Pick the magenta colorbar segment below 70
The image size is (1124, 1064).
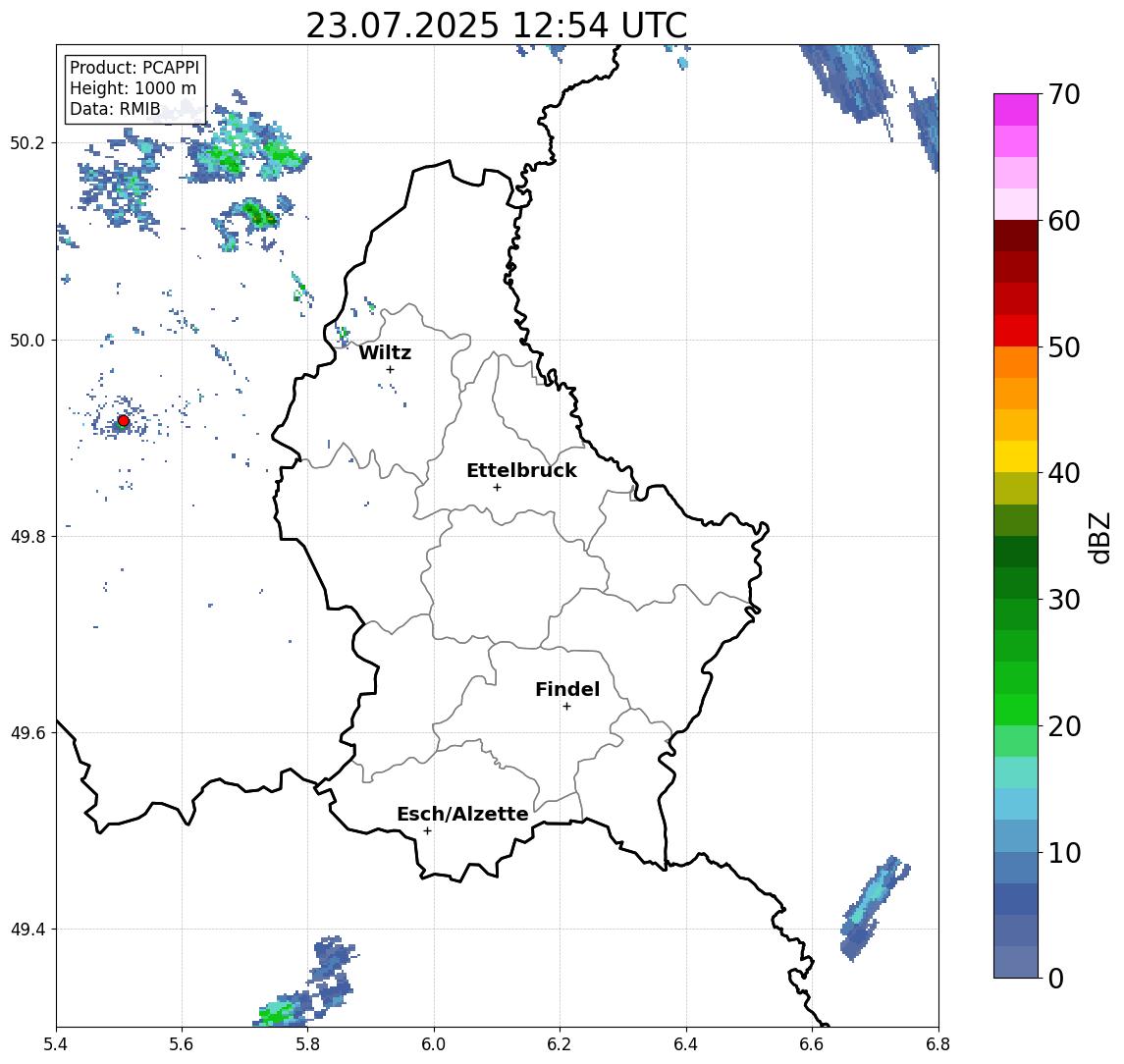pos(1016,110)
